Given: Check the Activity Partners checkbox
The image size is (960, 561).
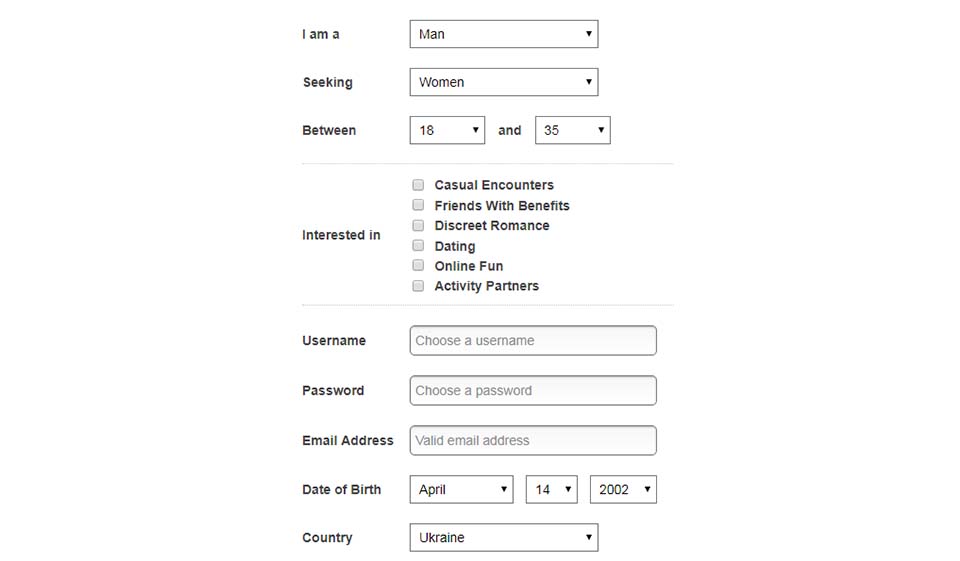Looking at the screenshot, I should (x=418, y=286).
